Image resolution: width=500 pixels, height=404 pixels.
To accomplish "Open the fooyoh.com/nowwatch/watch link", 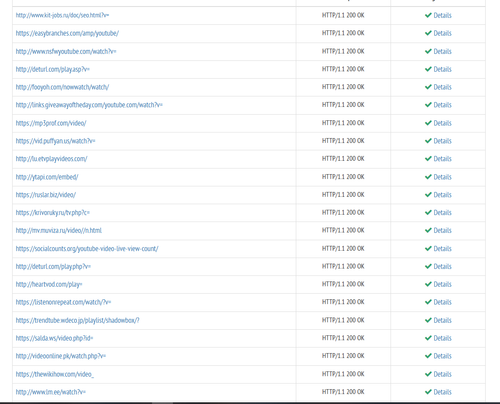I will point(62,87).
